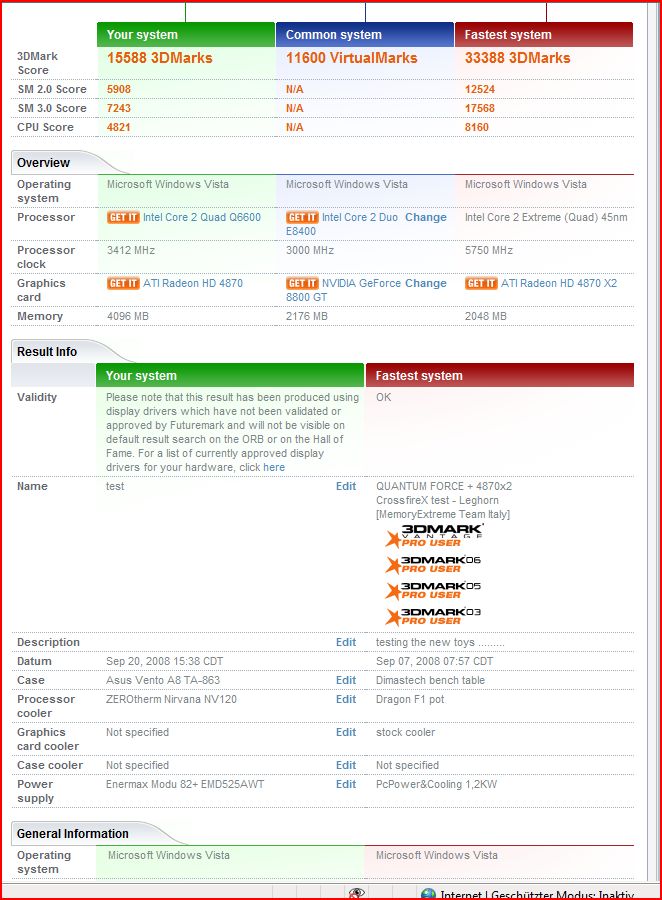Click GET IT badge beside Intel Core 2 Quad Q6600
Viewport: 662px width, 900px height.
click(123, 218)
